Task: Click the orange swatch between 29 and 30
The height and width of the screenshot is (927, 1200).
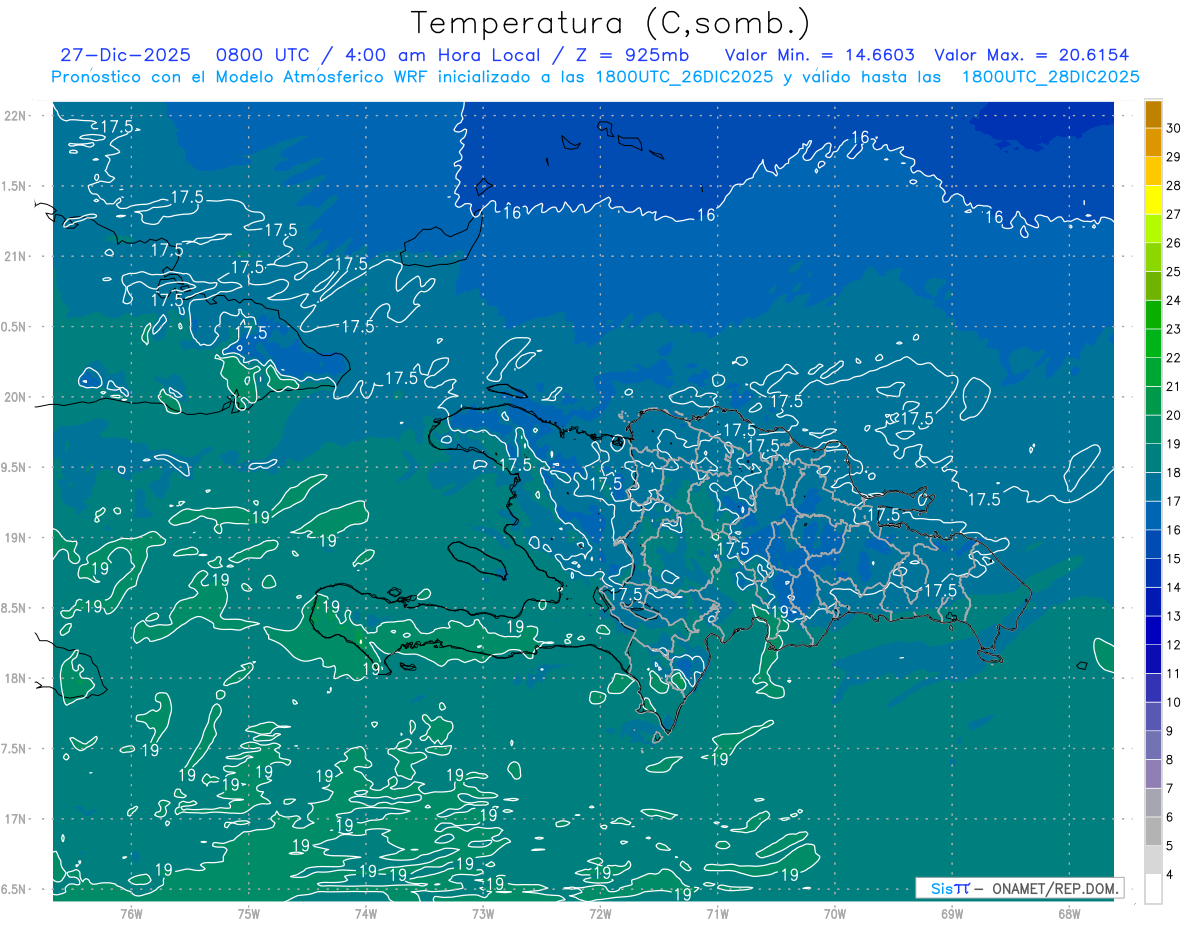Action: [1153, 142]
